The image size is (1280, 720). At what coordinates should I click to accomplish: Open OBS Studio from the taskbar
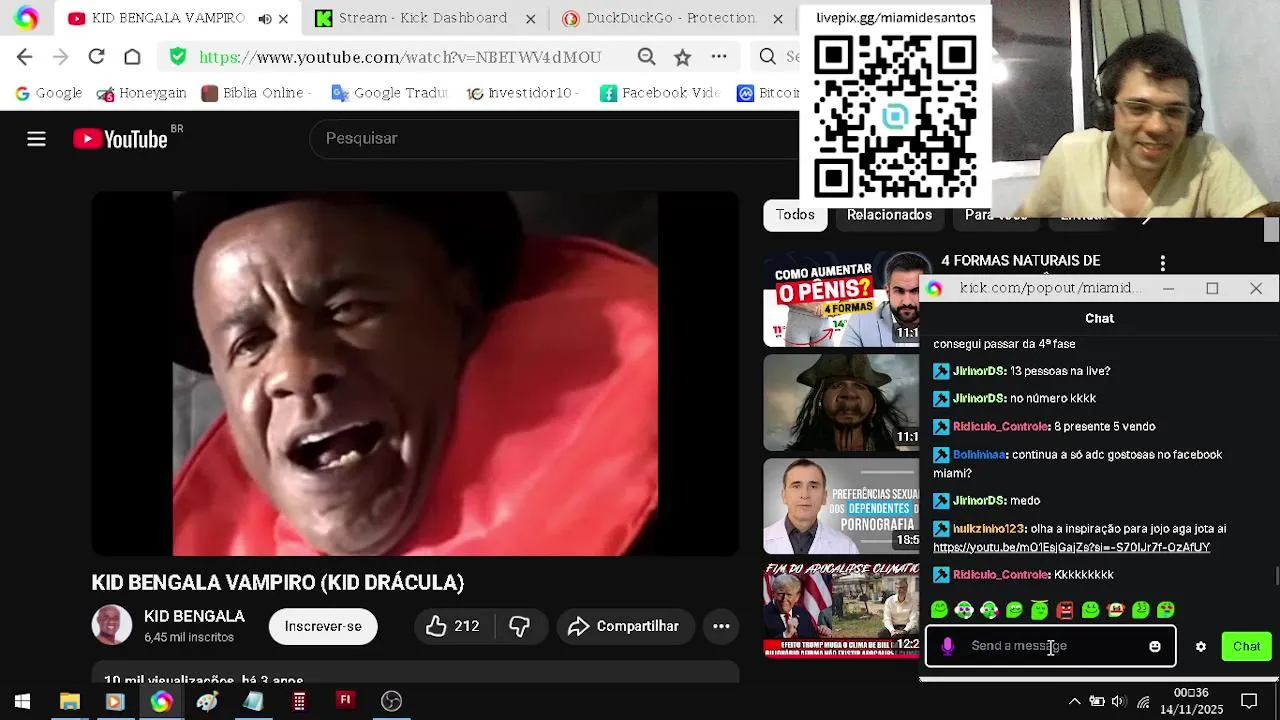click(x=391, y=701)
